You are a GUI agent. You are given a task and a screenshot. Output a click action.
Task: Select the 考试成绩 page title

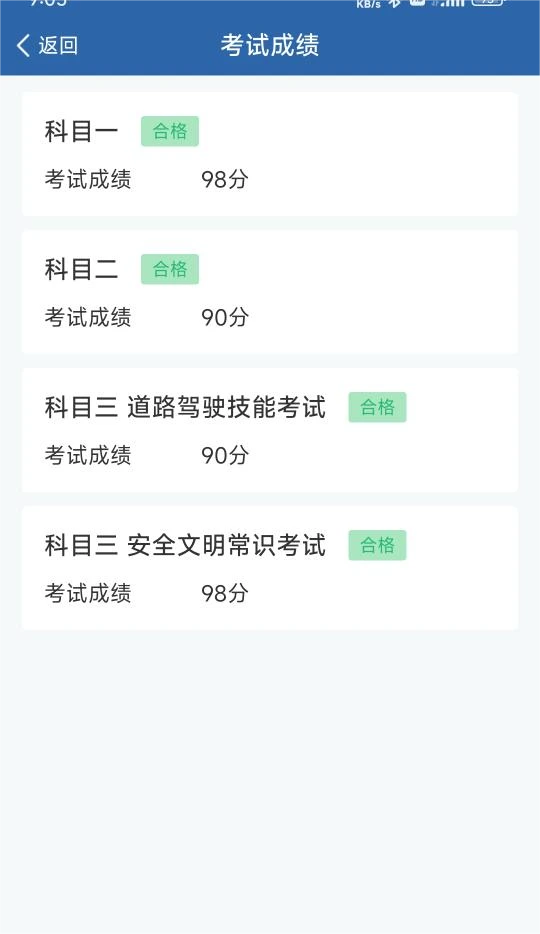pos(270,45)
